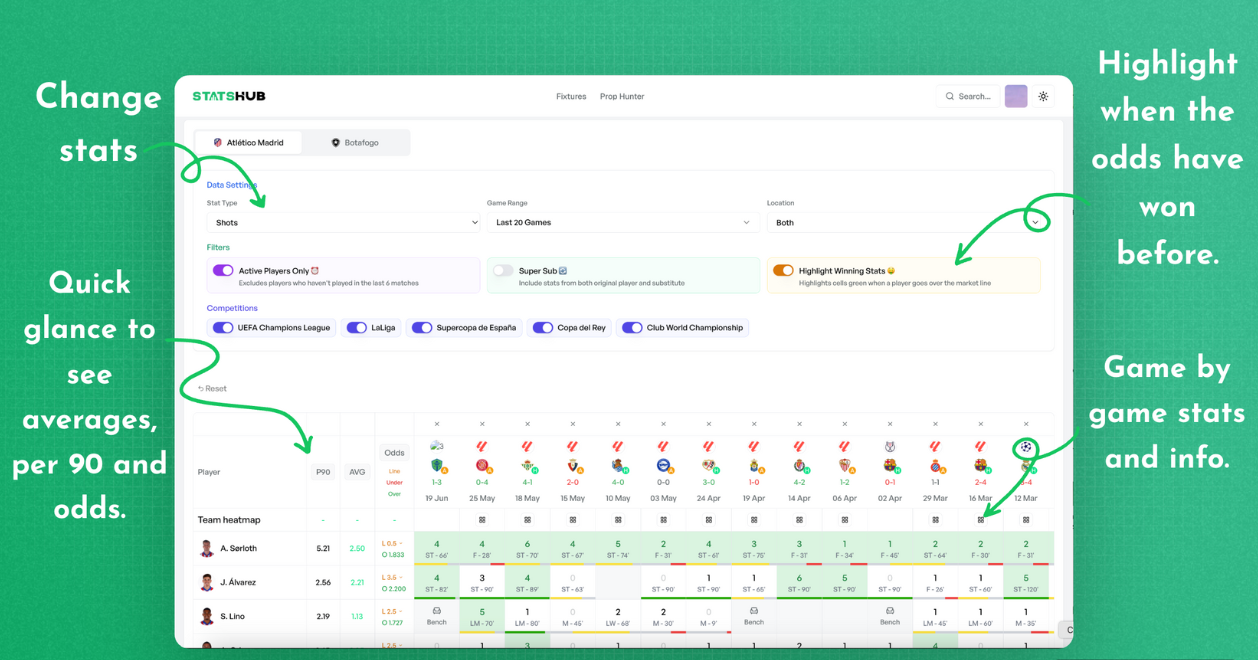
Task: Click opponent badge for 18 May match
Action: click(527, 465)
